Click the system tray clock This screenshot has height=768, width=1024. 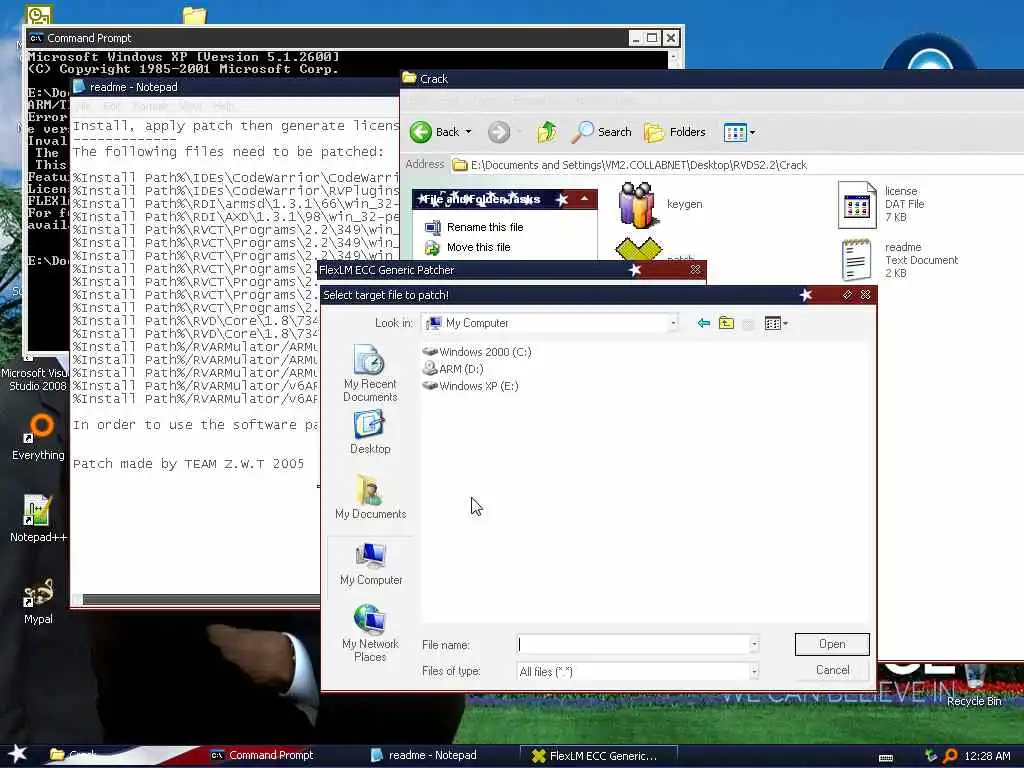click(x=987, y=756)
